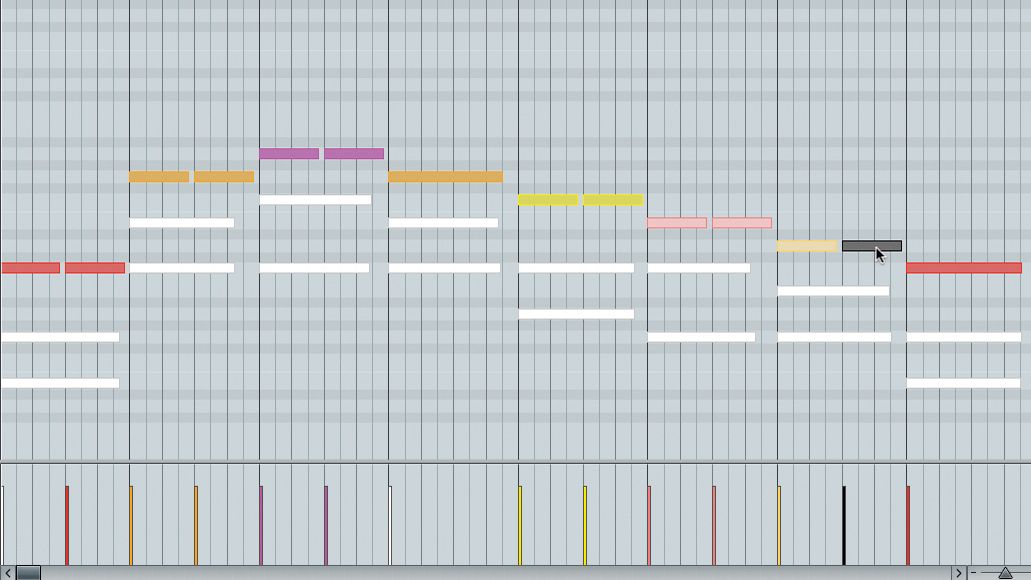Select the first orange note
Screen dimensions: 1031x580
click(160, 176)
